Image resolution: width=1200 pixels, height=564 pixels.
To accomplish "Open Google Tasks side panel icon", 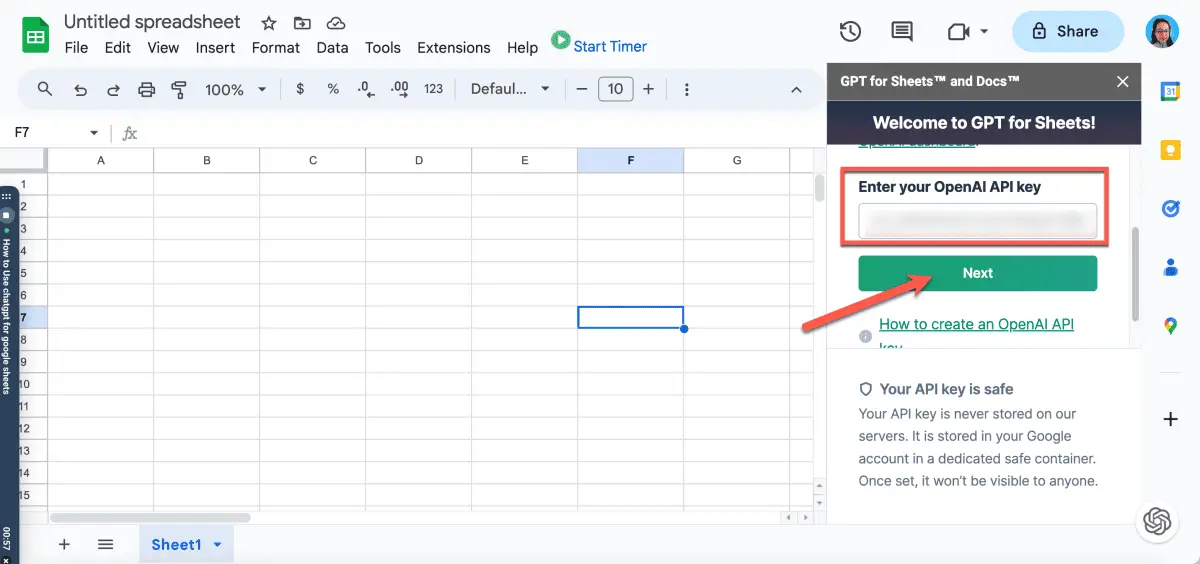I will 1170,208.
